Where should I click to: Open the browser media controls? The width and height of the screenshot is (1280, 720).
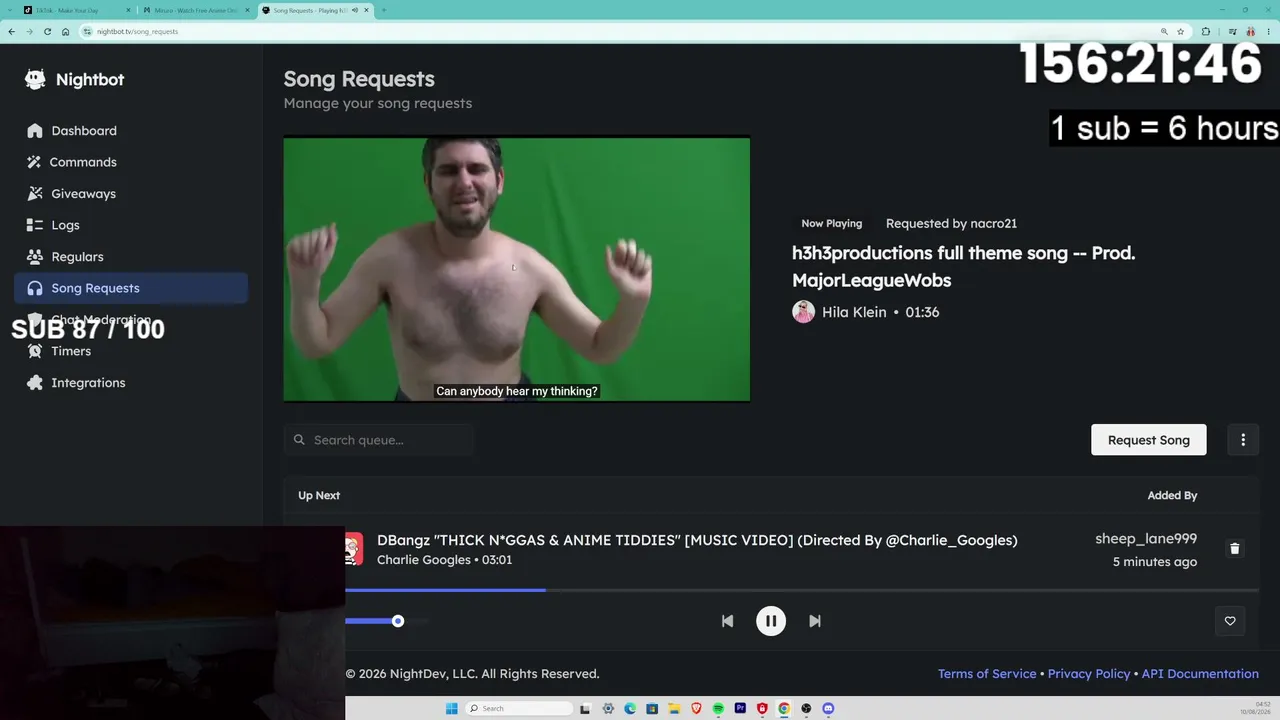point(1231,31)
